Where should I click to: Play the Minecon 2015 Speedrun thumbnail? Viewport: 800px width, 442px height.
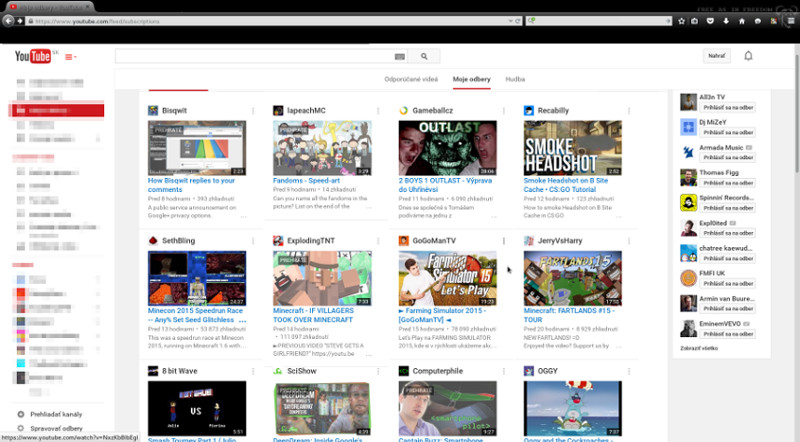(197, 278)
